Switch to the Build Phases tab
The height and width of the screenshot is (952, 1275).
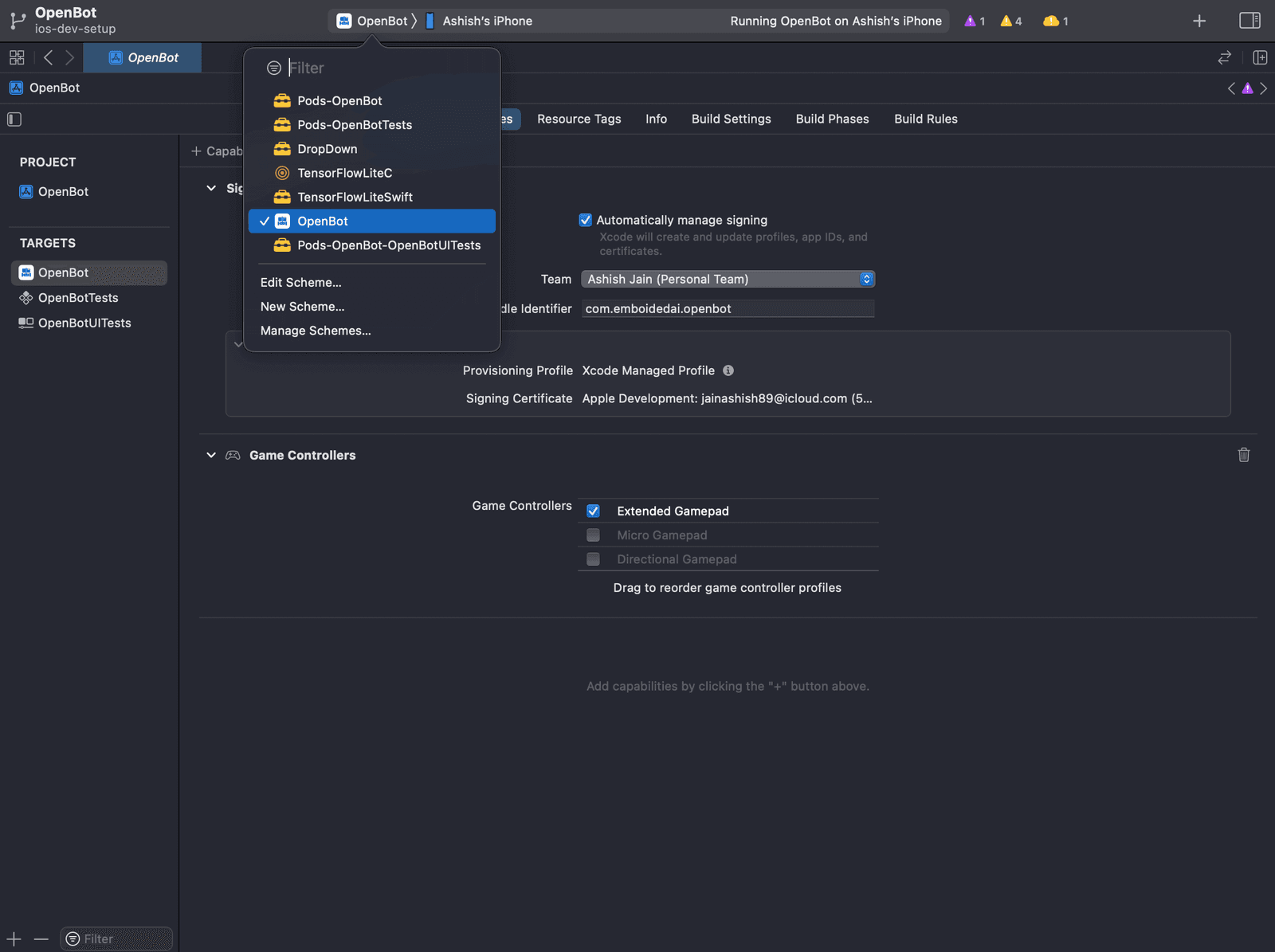832,119
